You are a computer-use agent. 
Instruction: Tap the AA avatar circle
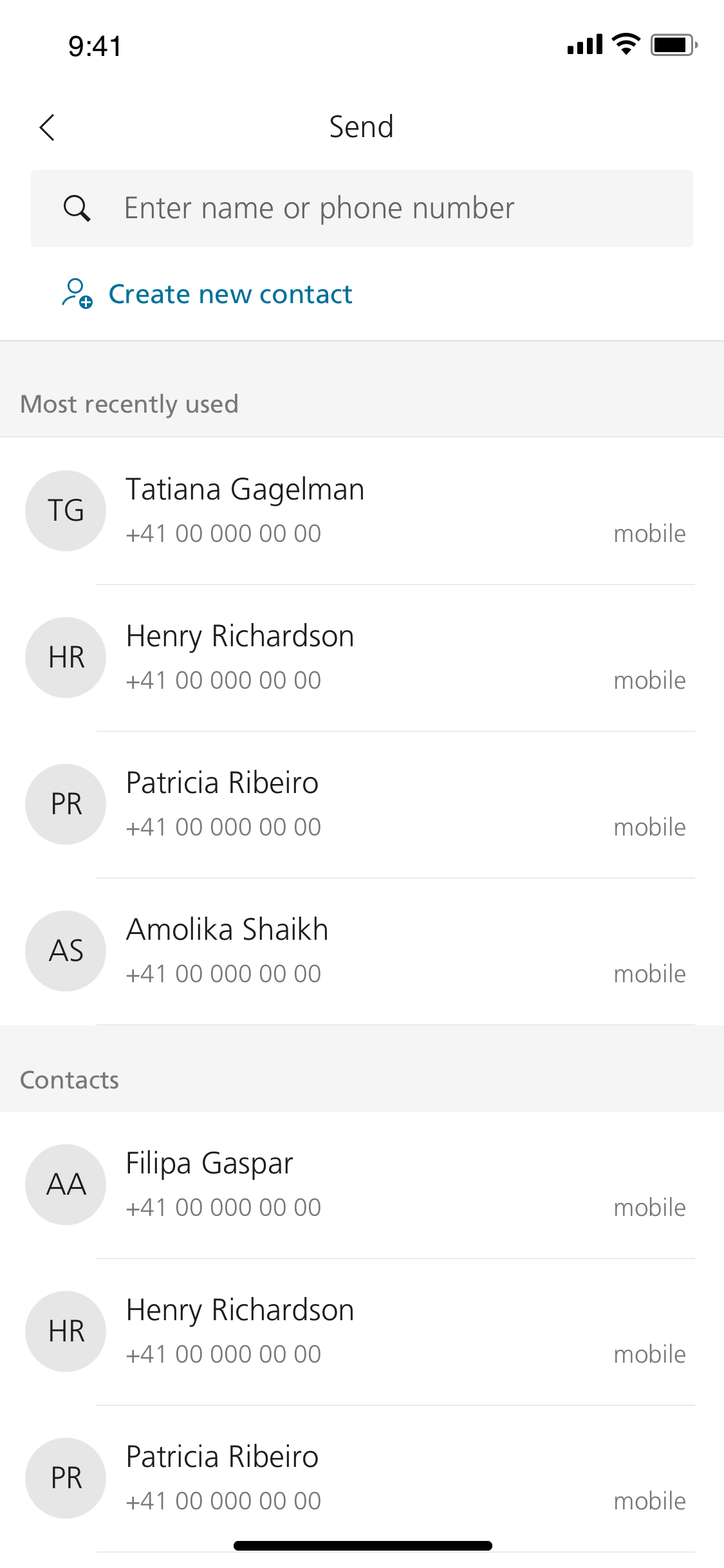click(66, 1184)
